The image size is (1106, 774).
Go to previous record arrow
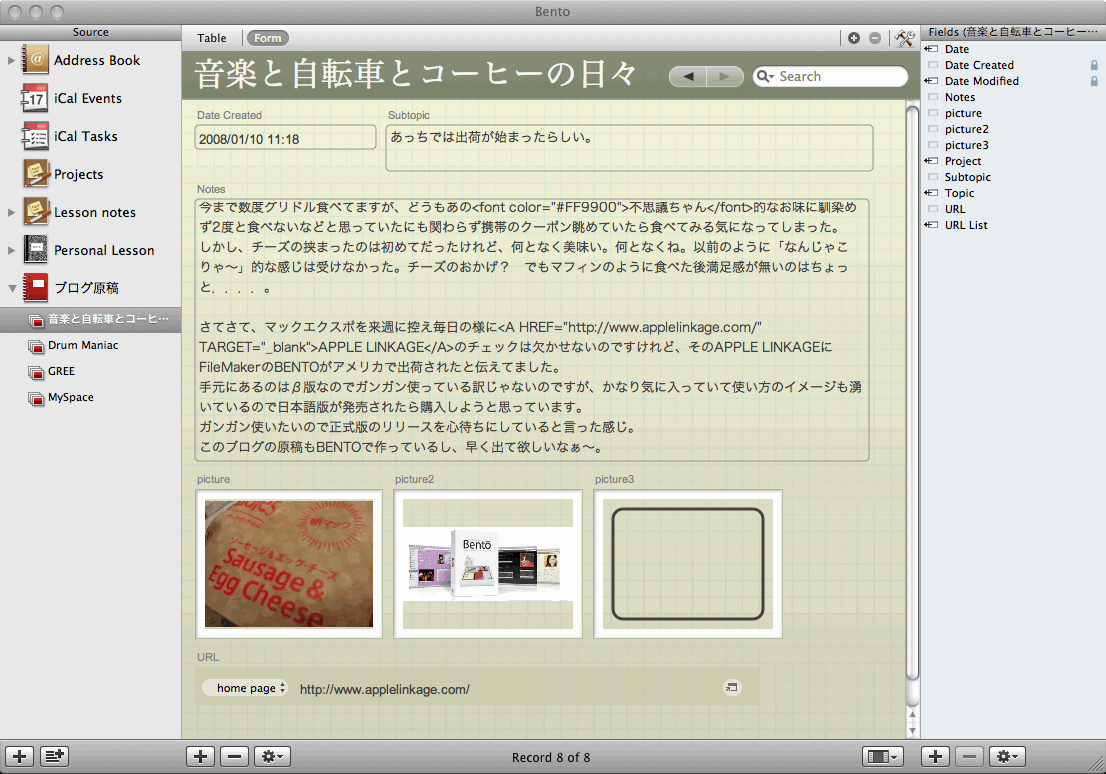(688, 76)
